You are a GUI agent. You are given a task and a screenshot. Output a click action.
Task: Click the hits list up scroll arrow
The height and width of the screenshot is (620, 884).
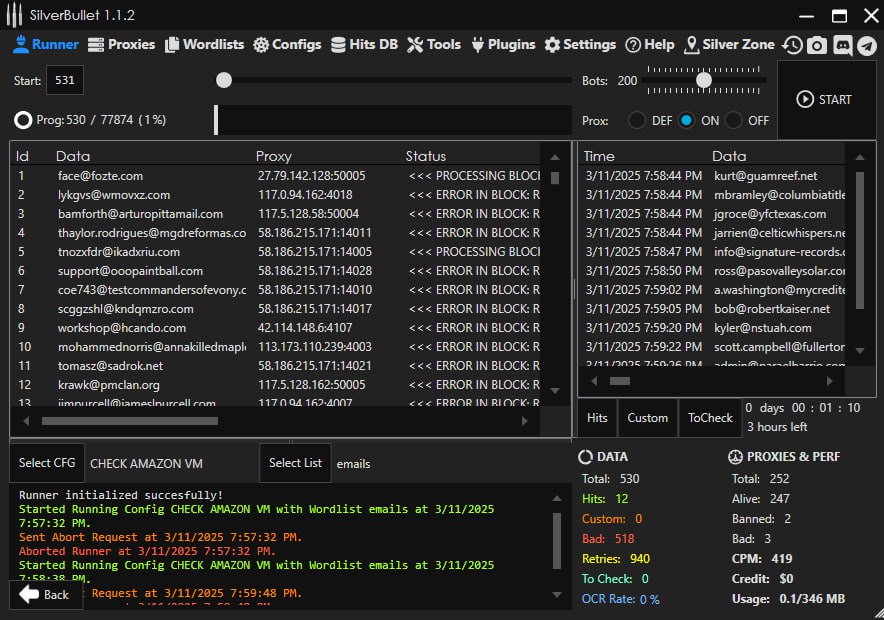coord(860,157)
